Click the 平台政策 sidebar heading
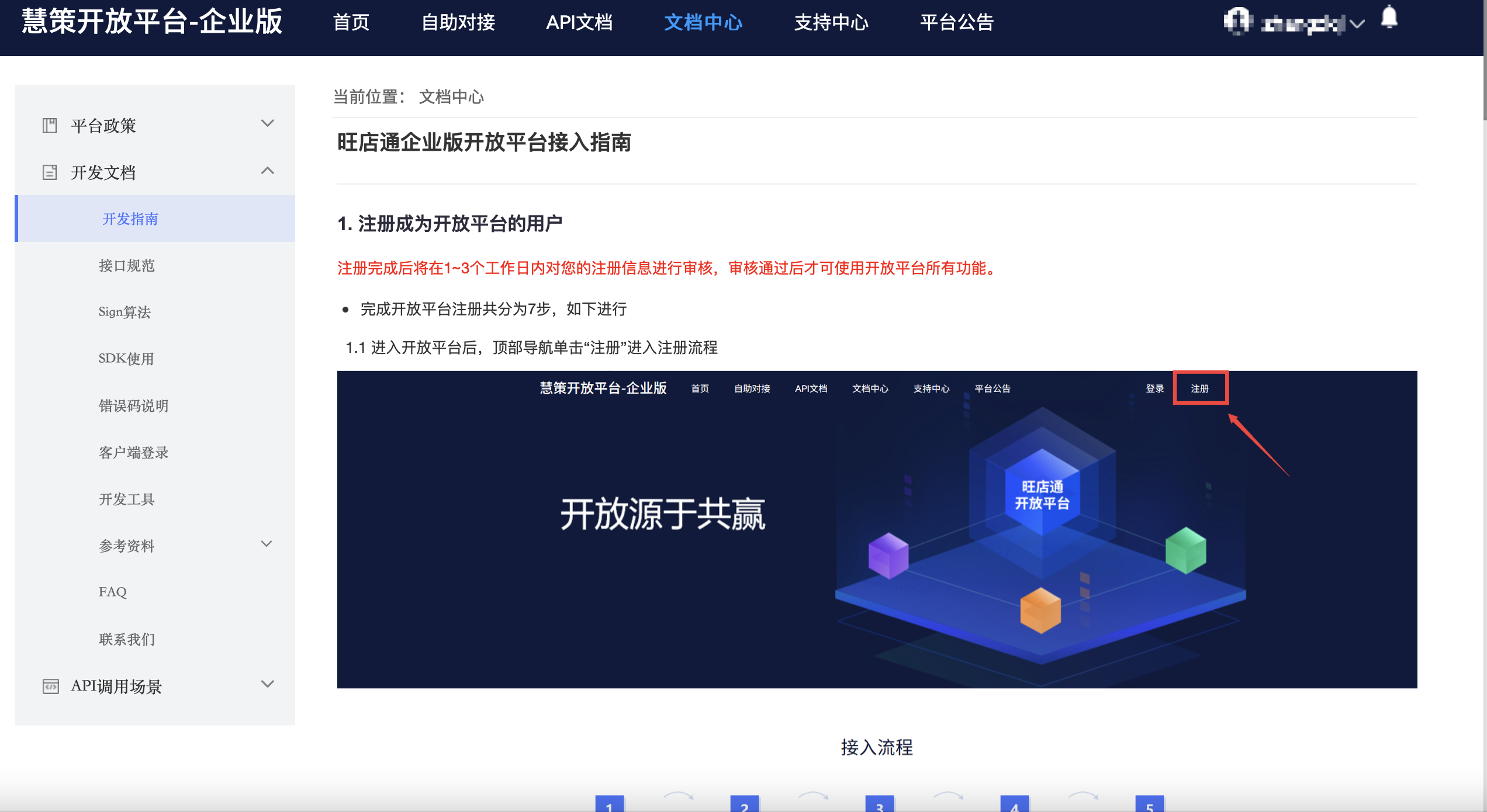Screen dimensions: 1487x812 click(103, 126)
